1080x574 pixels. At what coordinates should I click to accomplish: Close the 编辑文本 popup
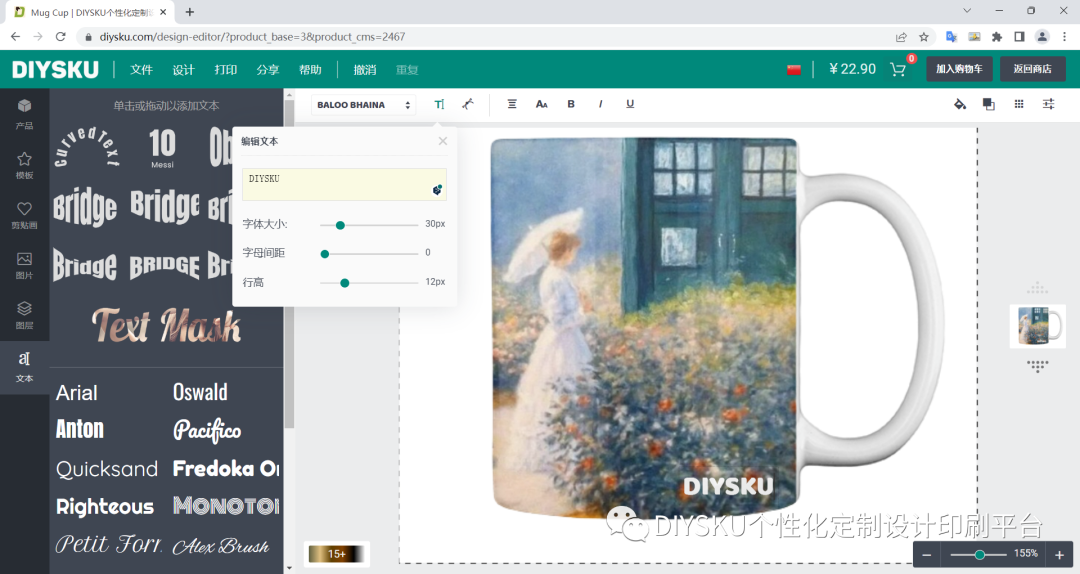tap(443, 141)
